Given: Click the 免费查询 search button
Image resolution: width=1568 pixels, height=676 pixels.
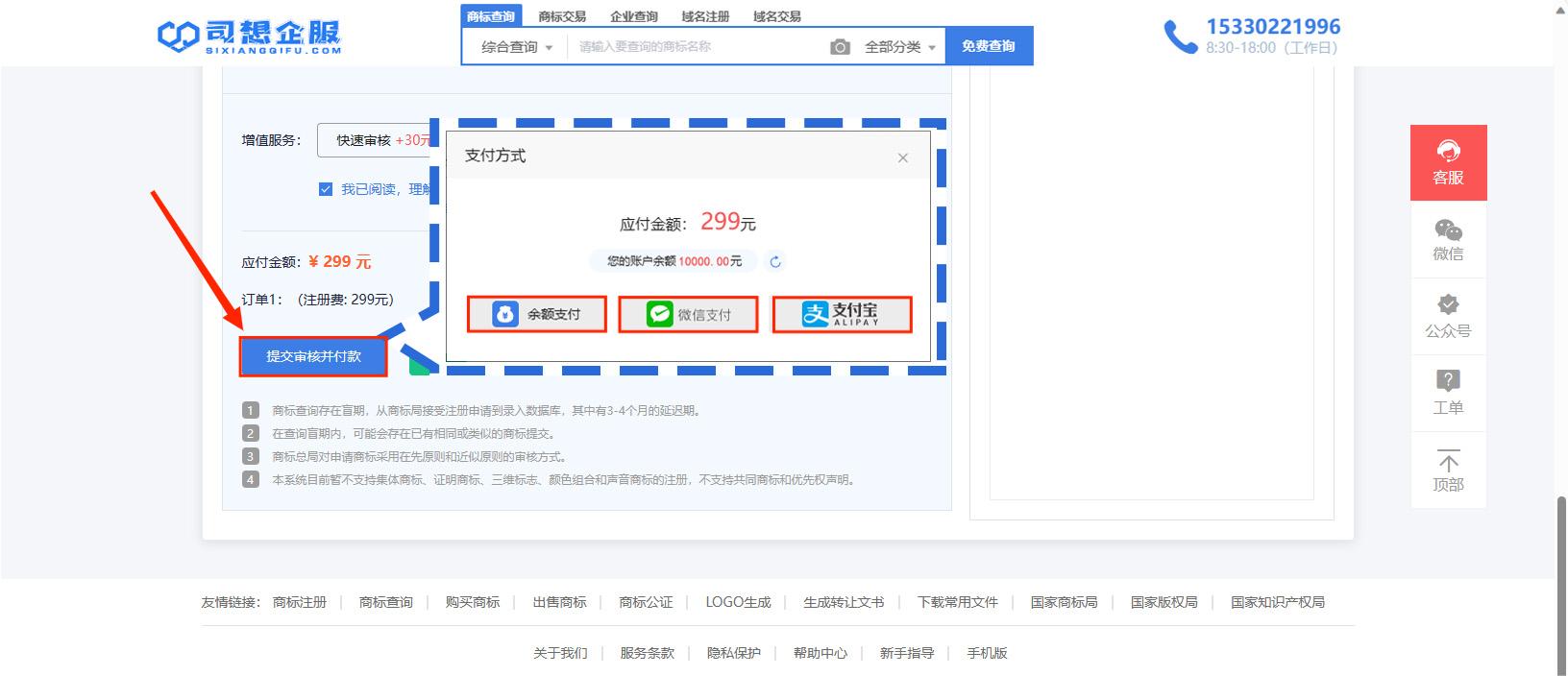Looking at the screenshot, I should (x=989, y=46).
